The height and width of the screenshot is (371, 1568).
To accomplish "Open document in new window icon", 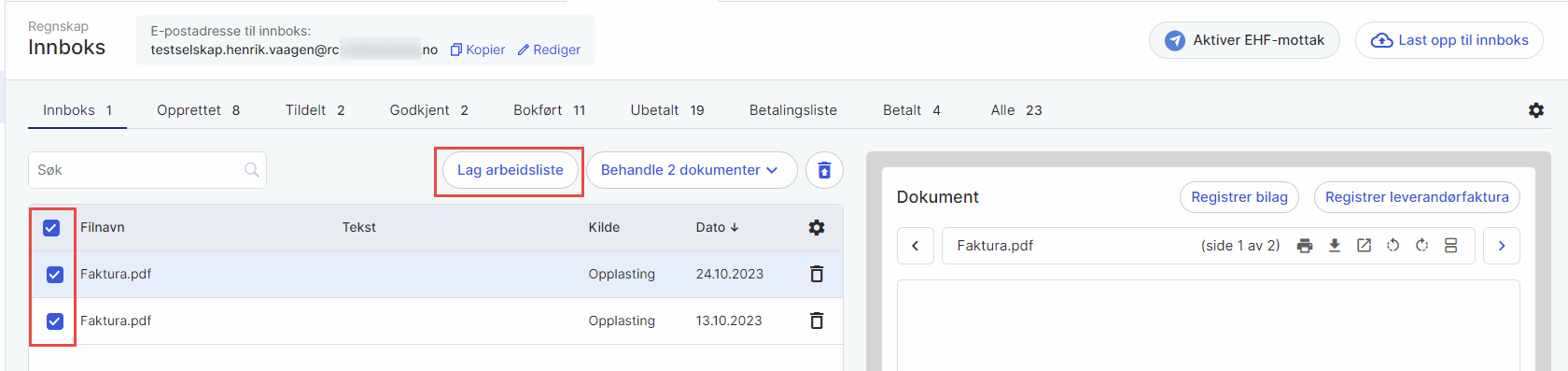I will [1364, 246].
